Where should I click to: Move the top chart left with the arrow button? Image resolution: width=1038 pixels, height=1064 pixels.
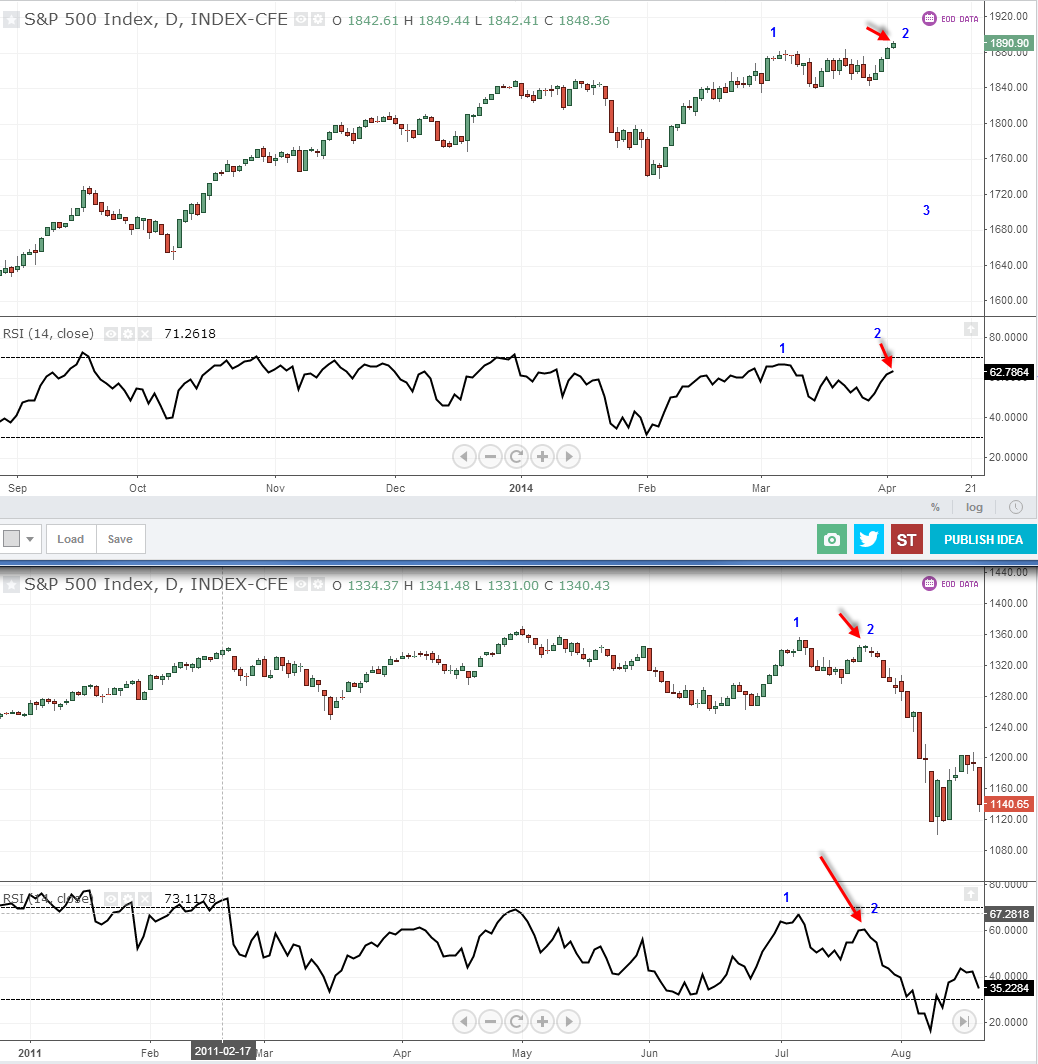tap(464, 457)
